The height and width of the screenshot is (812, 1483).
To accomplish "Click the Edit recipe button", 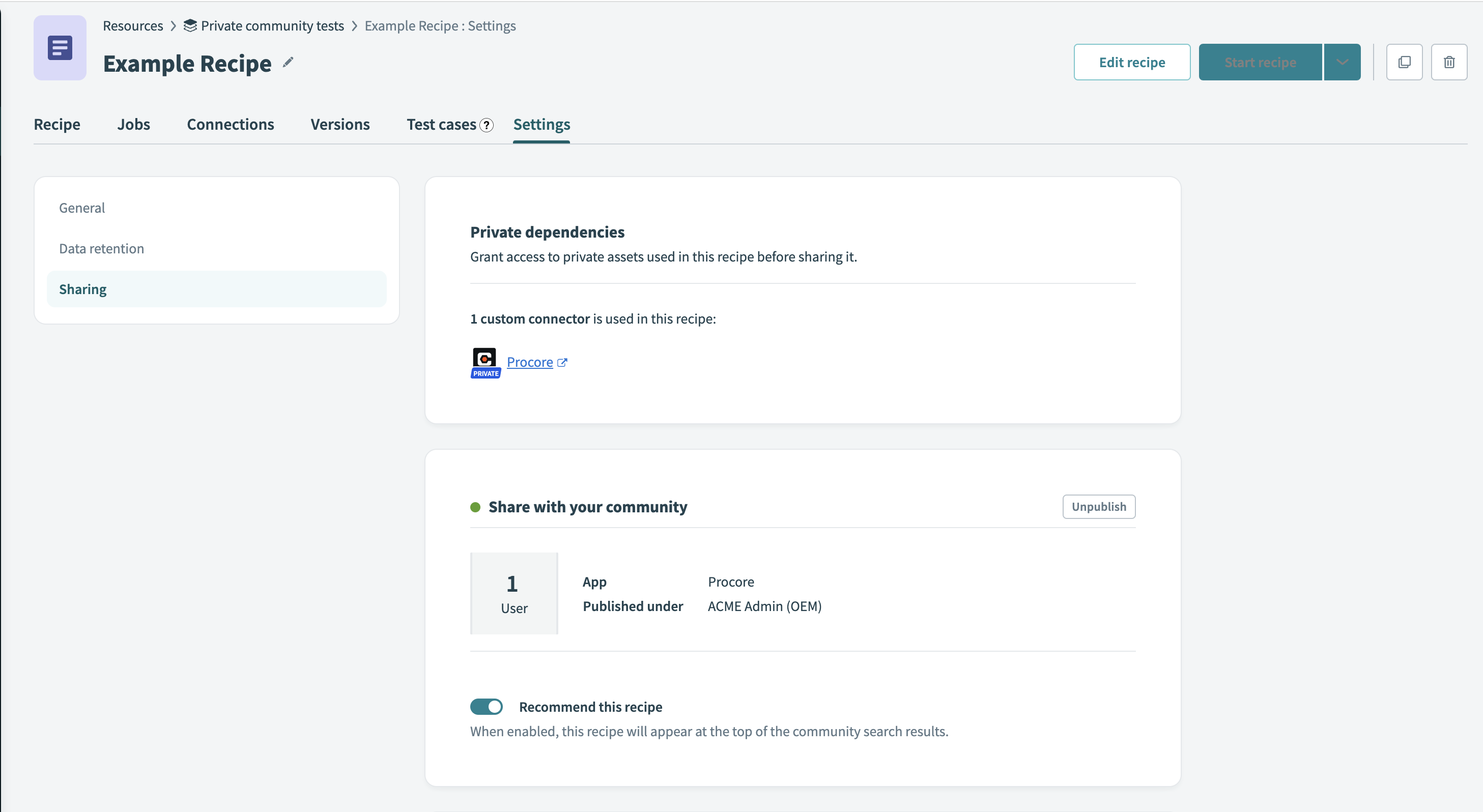I will point(1132,62).
